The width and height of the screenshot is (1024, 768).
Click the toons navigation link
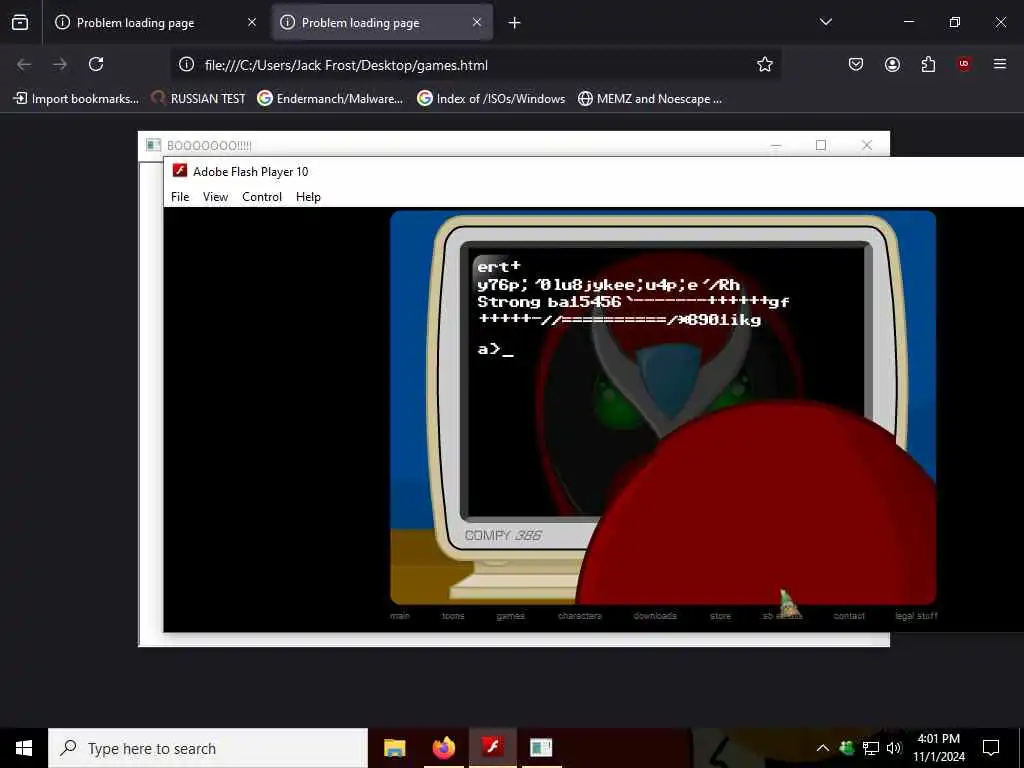(x=453, y=616)
